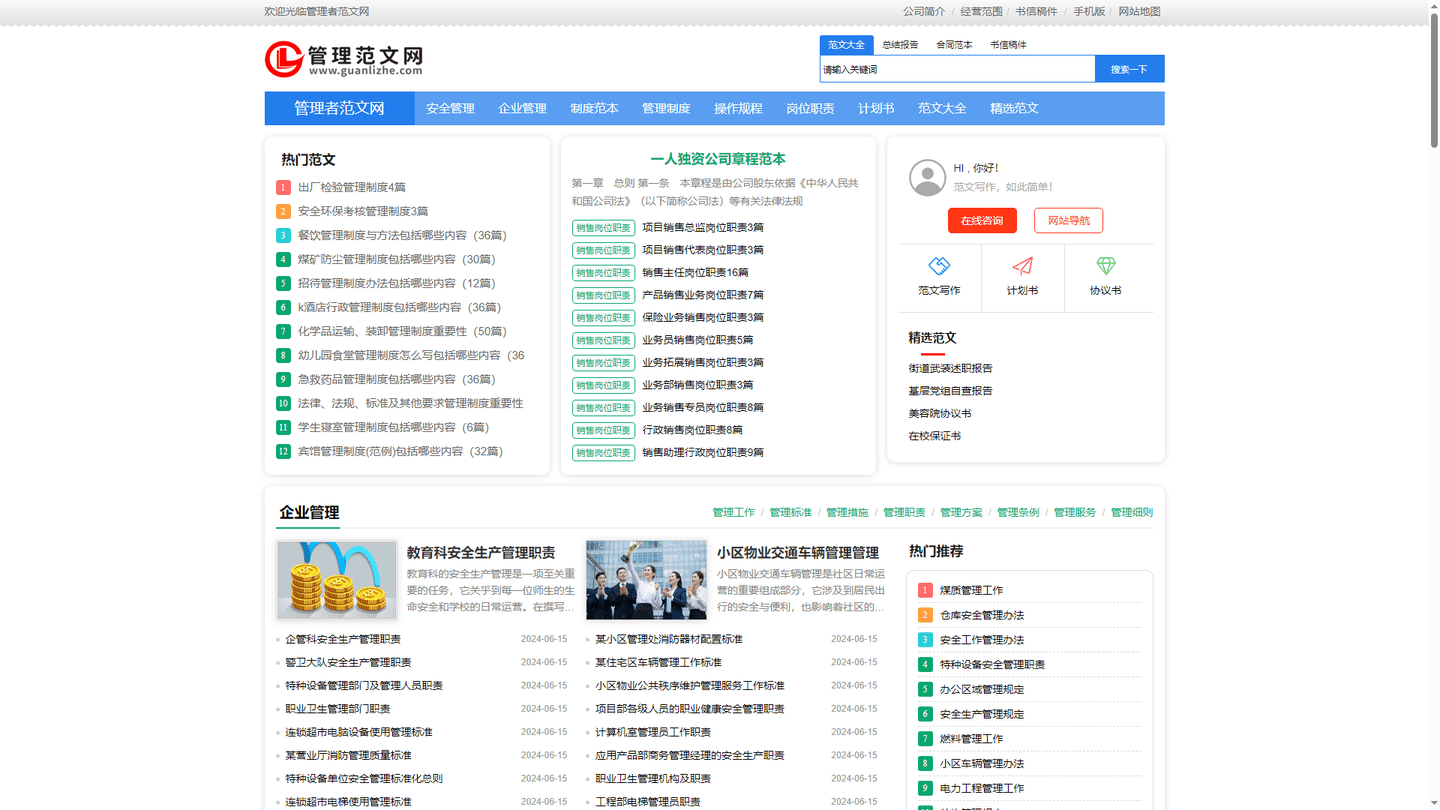Open 制度范本 in the navigation bar
Viewport: 1440px width, 810px height.
[594, 108]
